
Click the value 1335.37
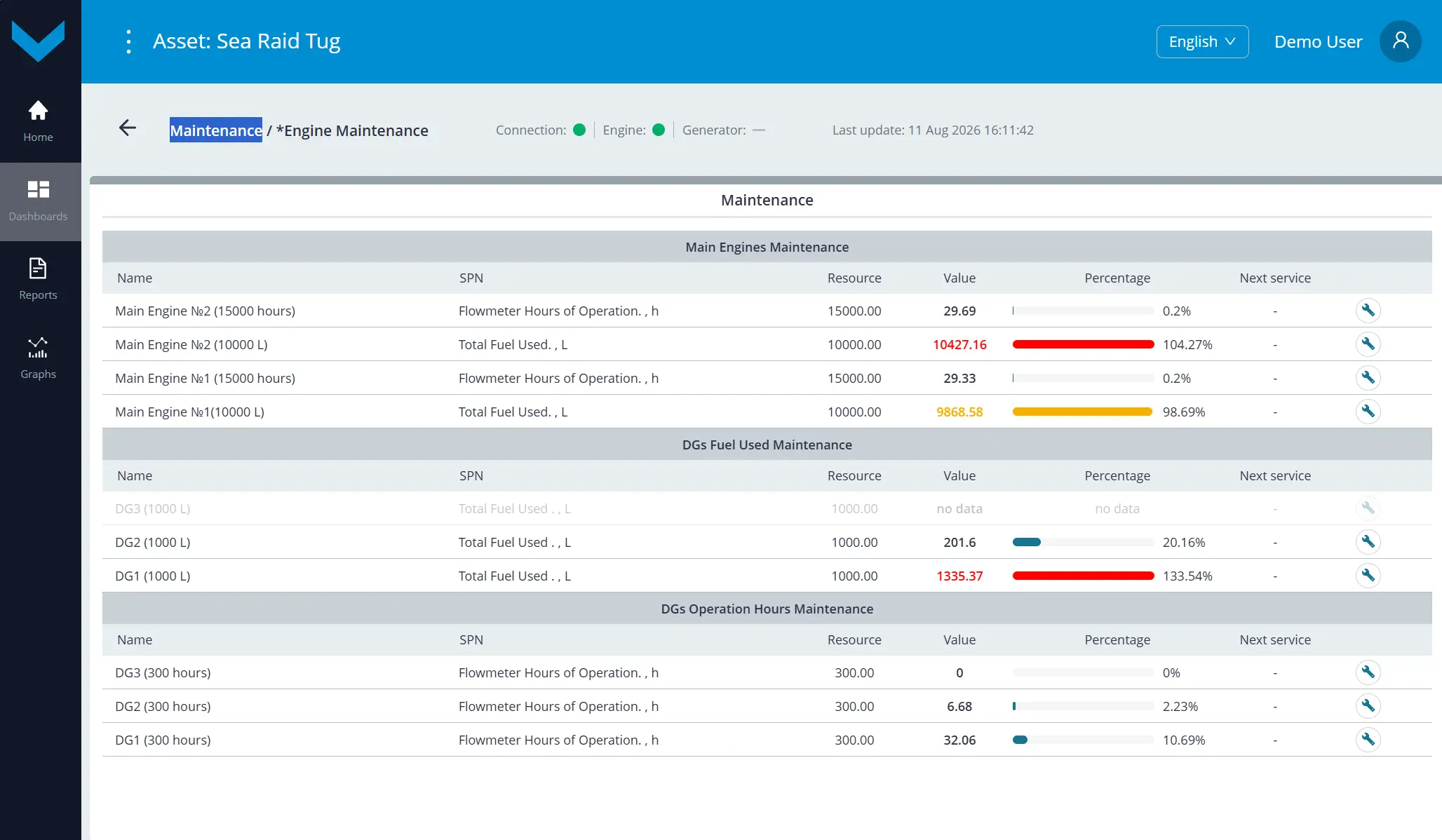tap(959, 576)
